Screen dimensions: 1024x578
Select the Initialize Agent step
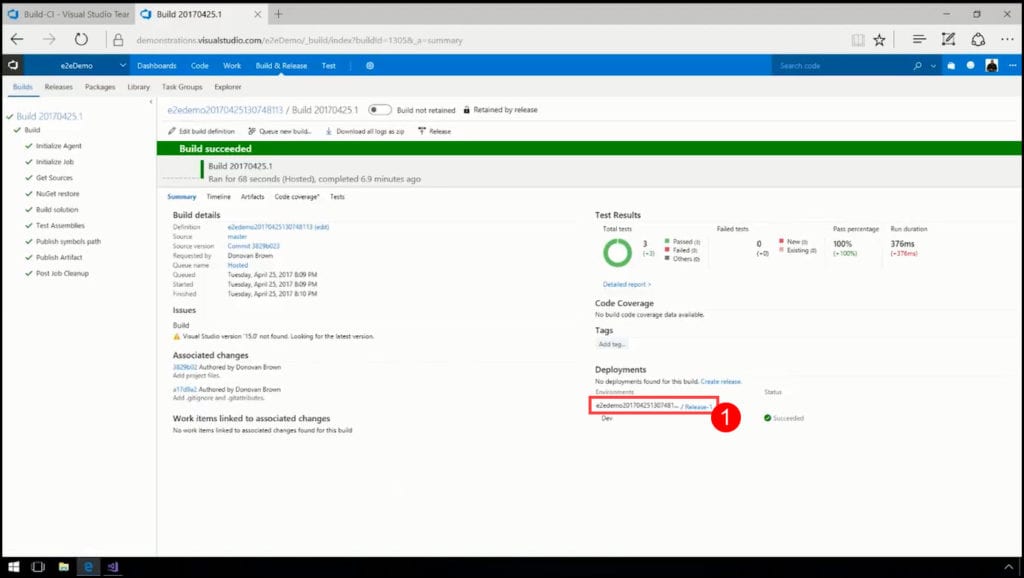pos(59,146)
